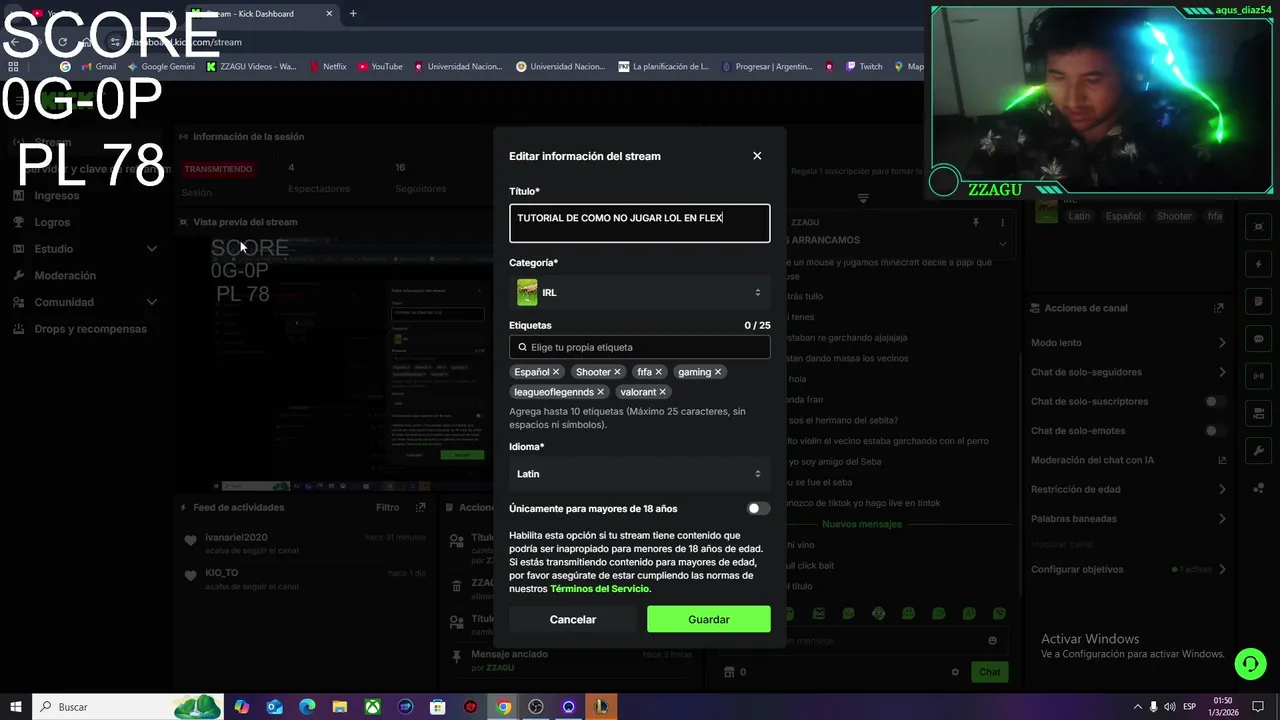Toggle the 18+ only switch
This screenshot has height=720, width=1280.
pyautogui.click(x=758, y=509)
